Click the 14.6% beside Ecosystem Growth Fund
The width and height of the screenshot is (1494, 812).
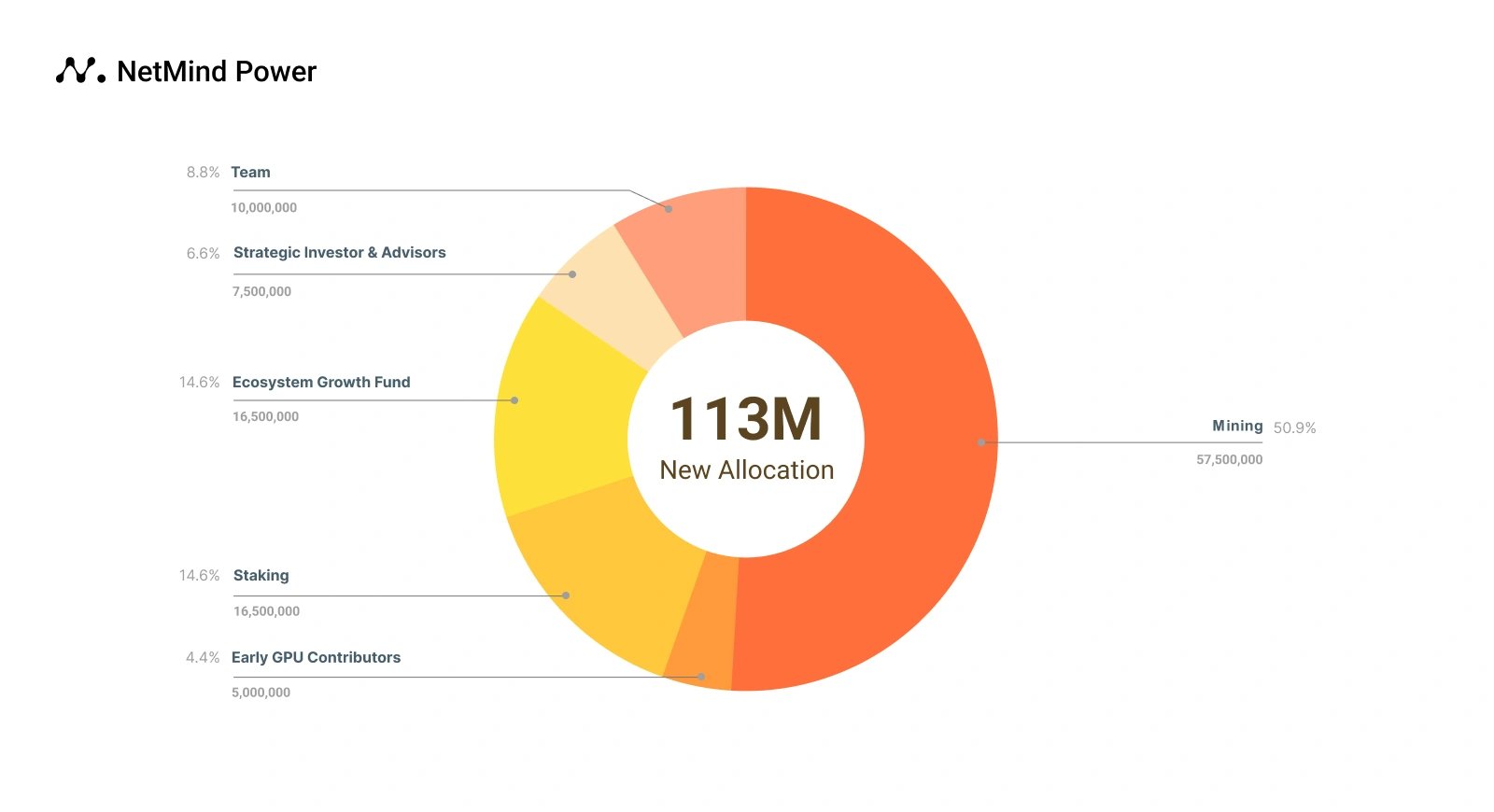[199, 383]
